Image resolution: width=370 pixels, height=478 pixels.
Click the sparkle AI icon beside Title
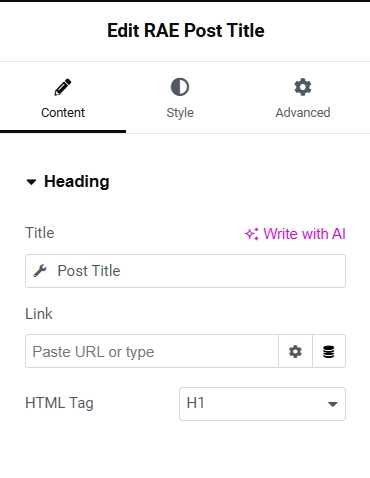coord(252,234)
